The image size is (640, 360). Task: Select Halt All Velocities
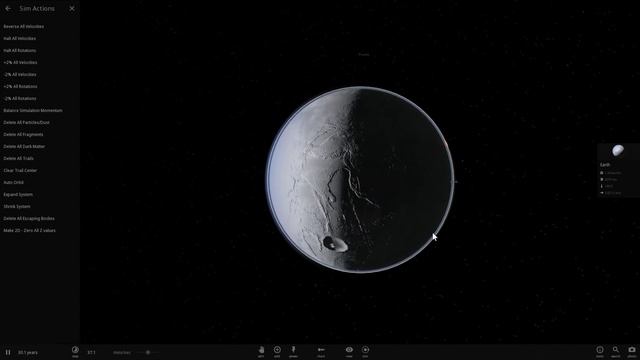click(x=20, y=38)
